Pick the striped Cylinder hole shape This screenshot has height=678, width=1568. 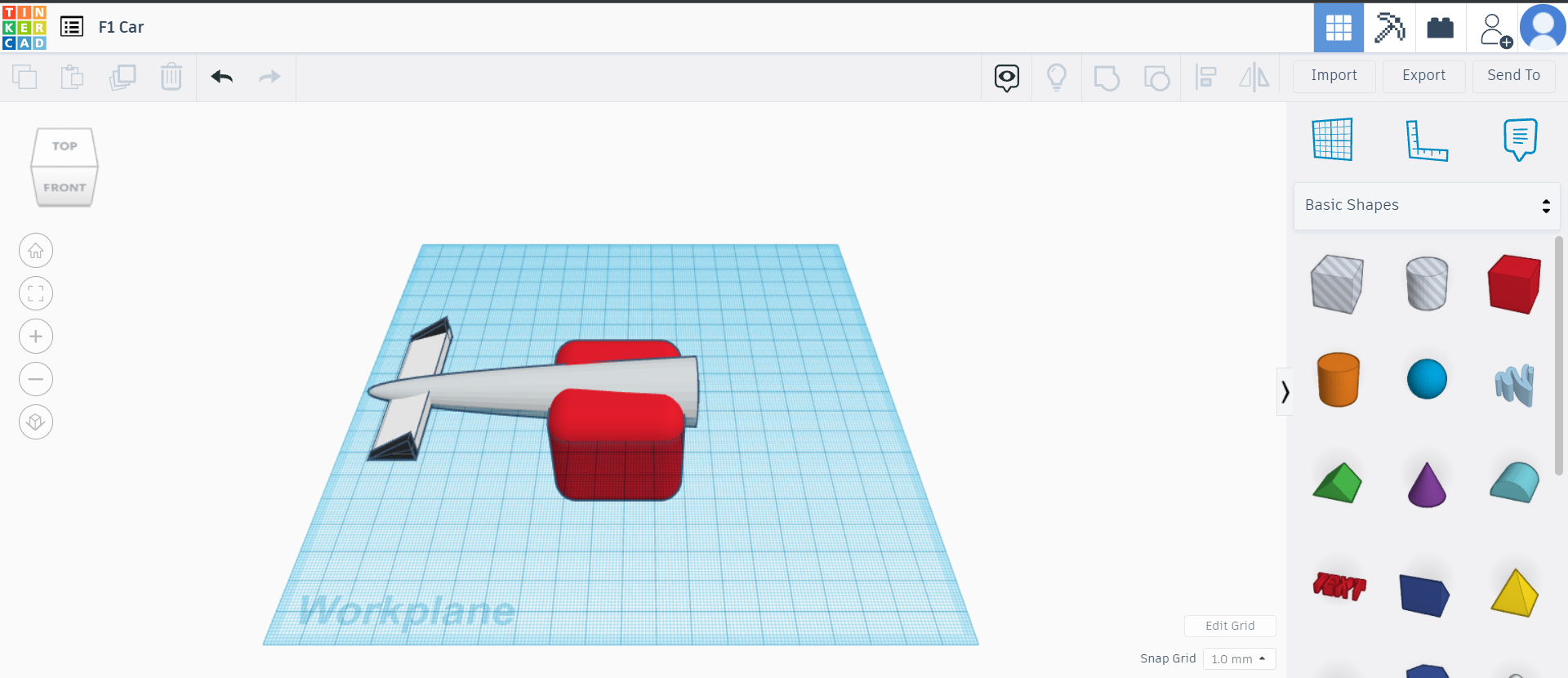click(x=1427, y=283)
